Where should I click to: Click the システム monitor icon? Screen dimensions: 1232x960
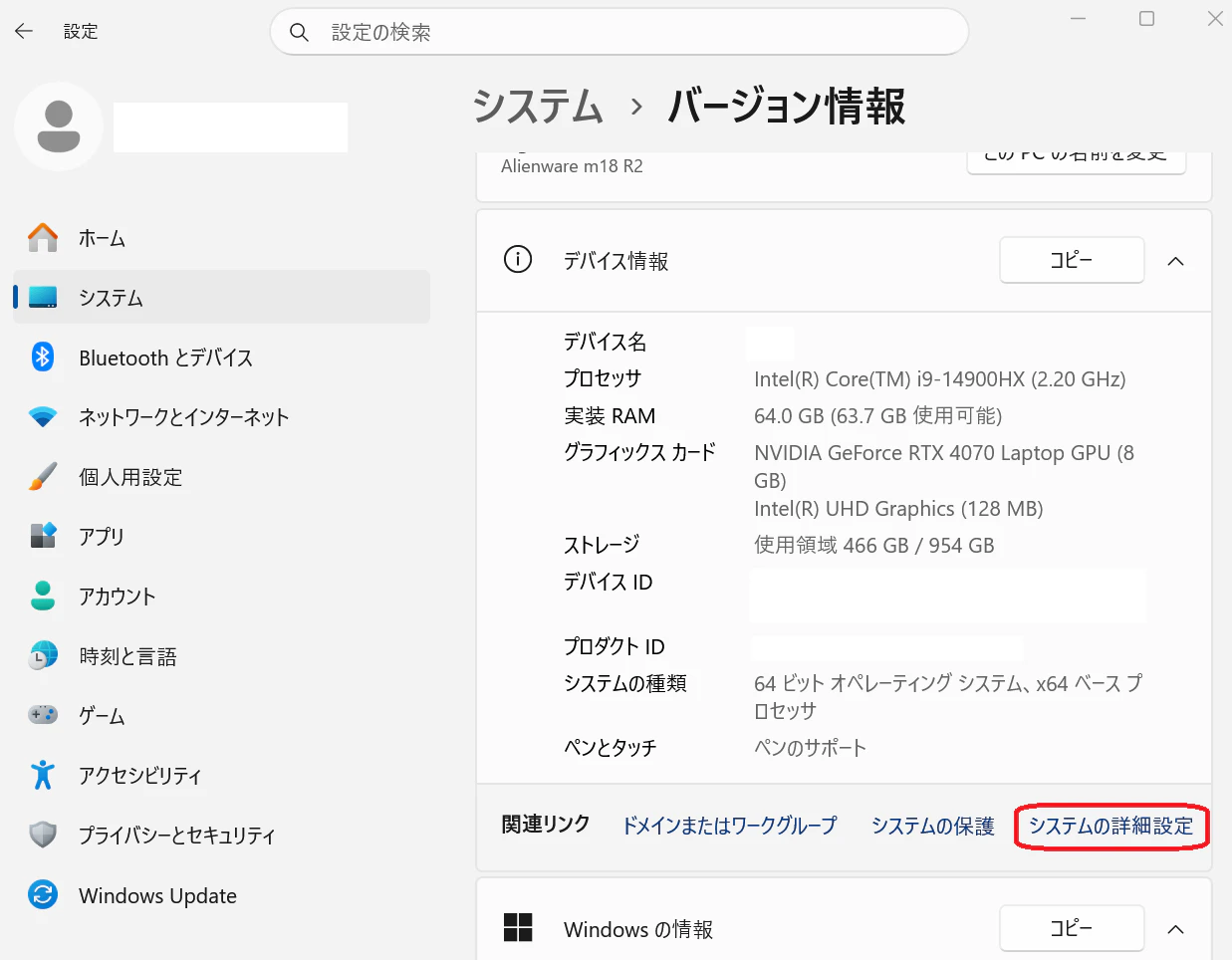click(43, 298)
